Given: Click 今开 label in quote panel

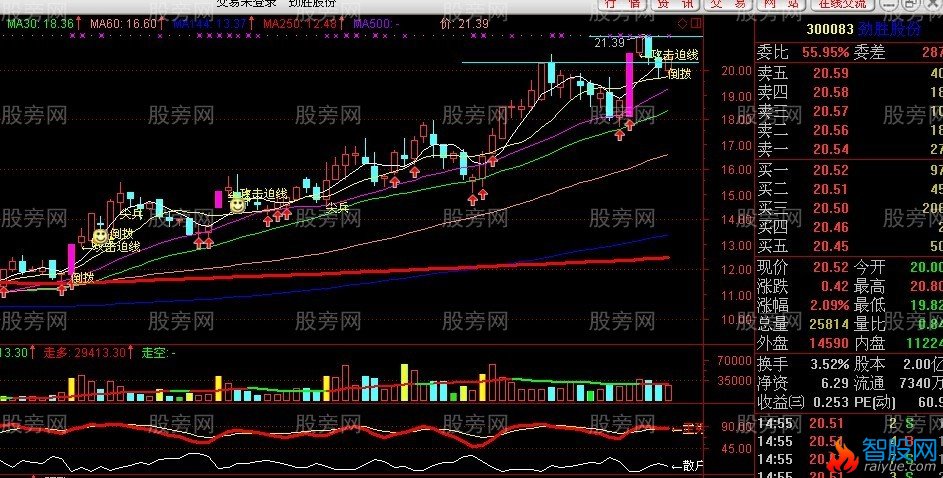Looking at the screenshot, I should pos(869,267).
